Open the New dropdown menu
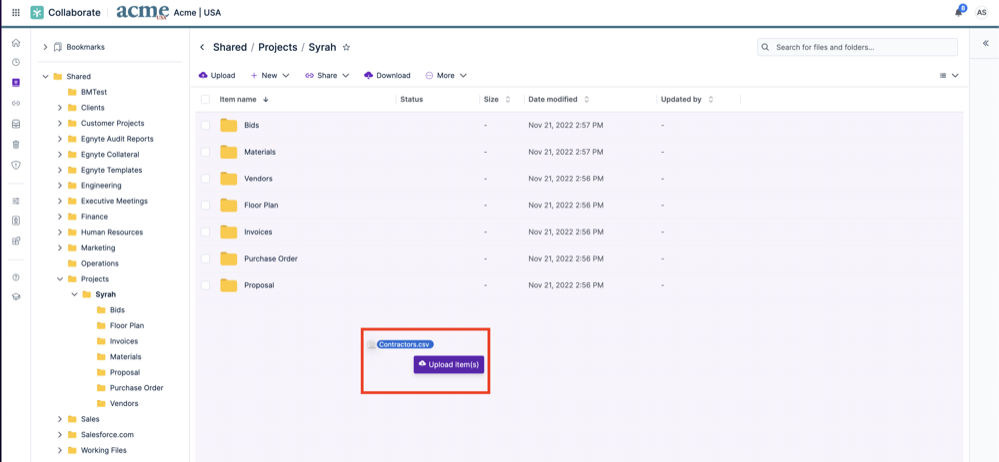 click(269, 75)
